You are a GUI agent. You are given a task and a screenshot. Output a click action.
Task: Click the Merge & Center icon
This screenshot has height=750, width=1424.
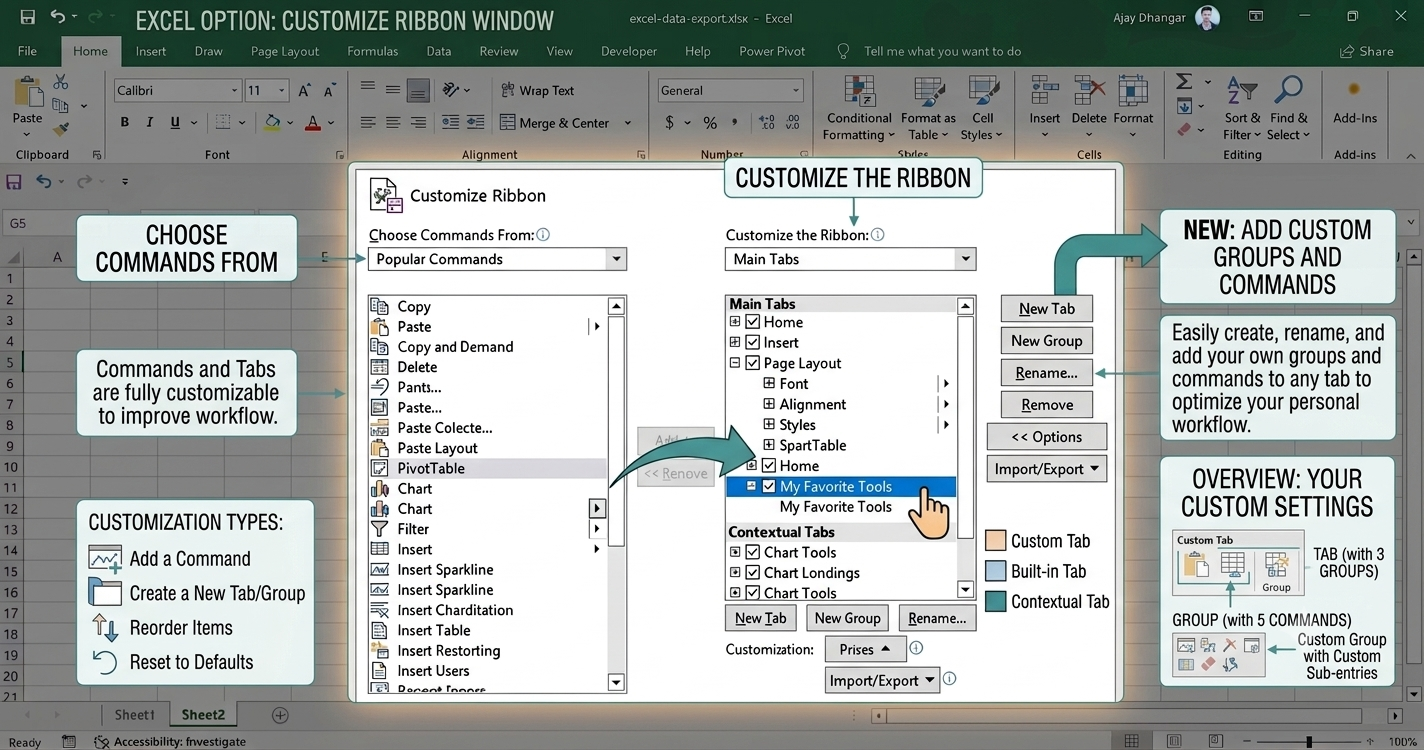pyautogui.click(x=508, y=123)
